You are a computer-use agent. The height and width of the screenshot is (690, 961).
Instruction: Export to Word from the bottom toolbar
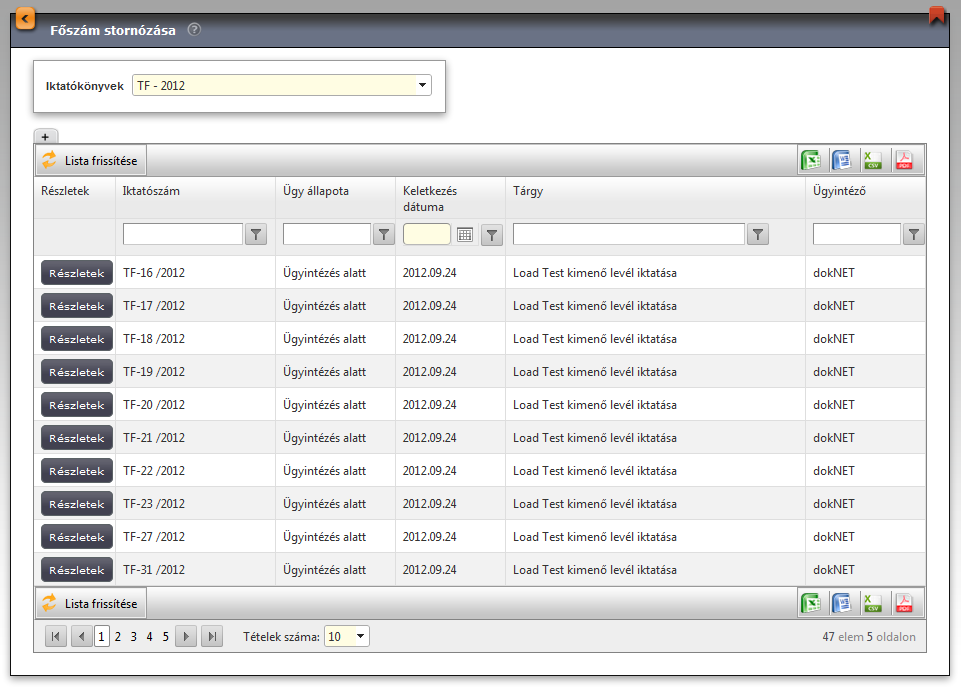click(841, 604)
